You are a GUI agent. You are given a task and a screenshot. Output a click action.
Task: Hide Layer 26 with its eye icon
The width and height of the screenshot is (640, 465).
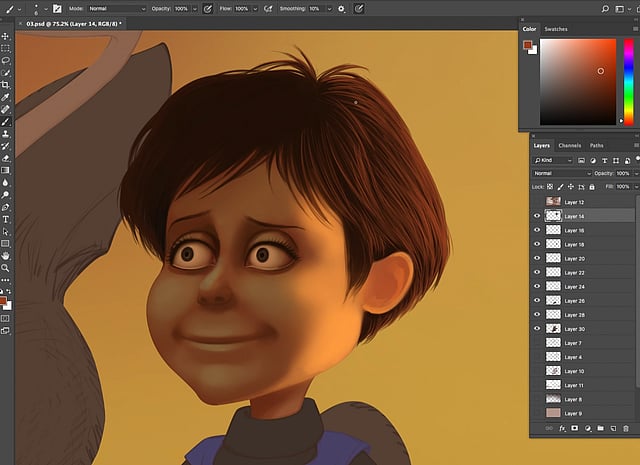(x=537, y=300)
